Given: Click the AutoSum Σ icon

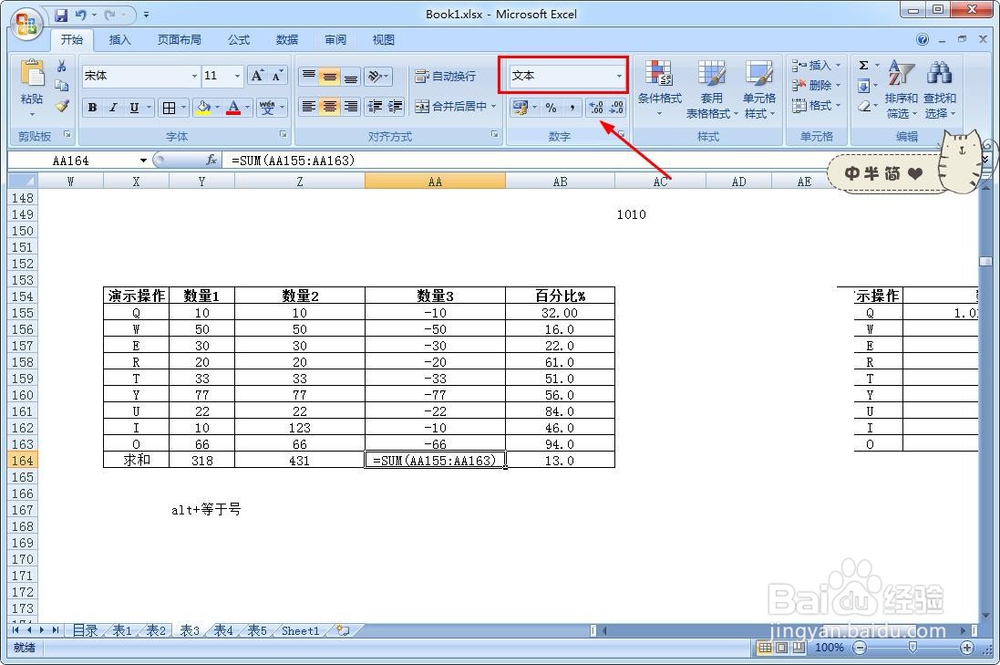Looking at the screenshot, I should pyautogui.click(x=862, y=66).
